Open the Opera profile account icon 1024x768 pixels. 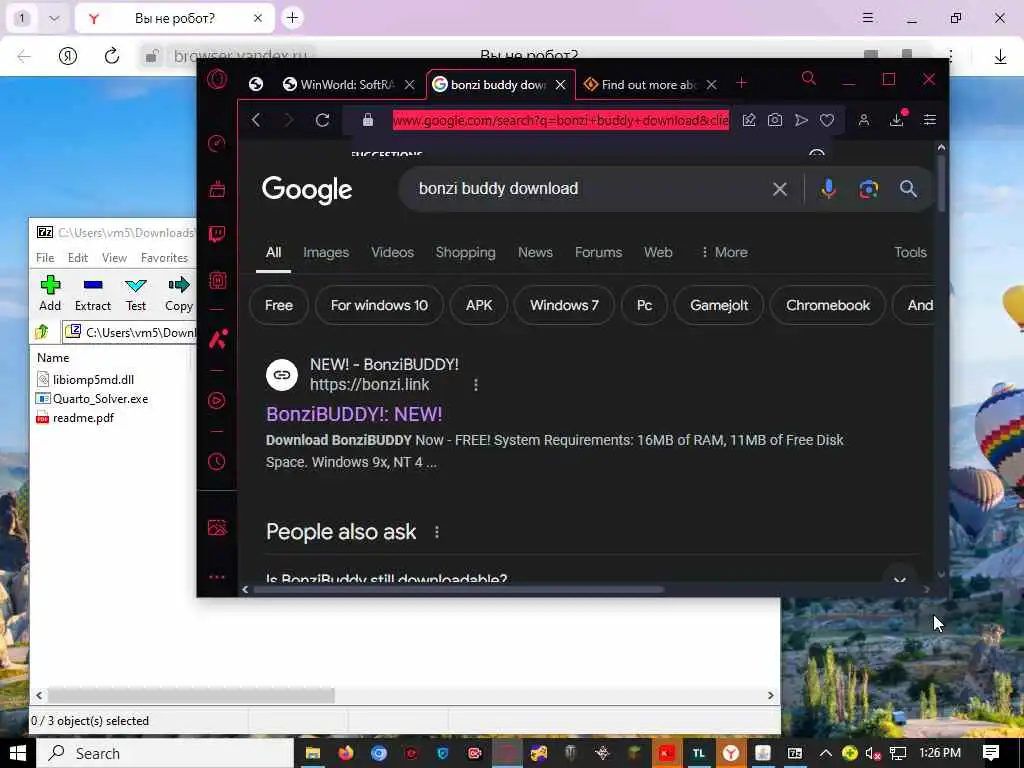(x=863, y=120)
